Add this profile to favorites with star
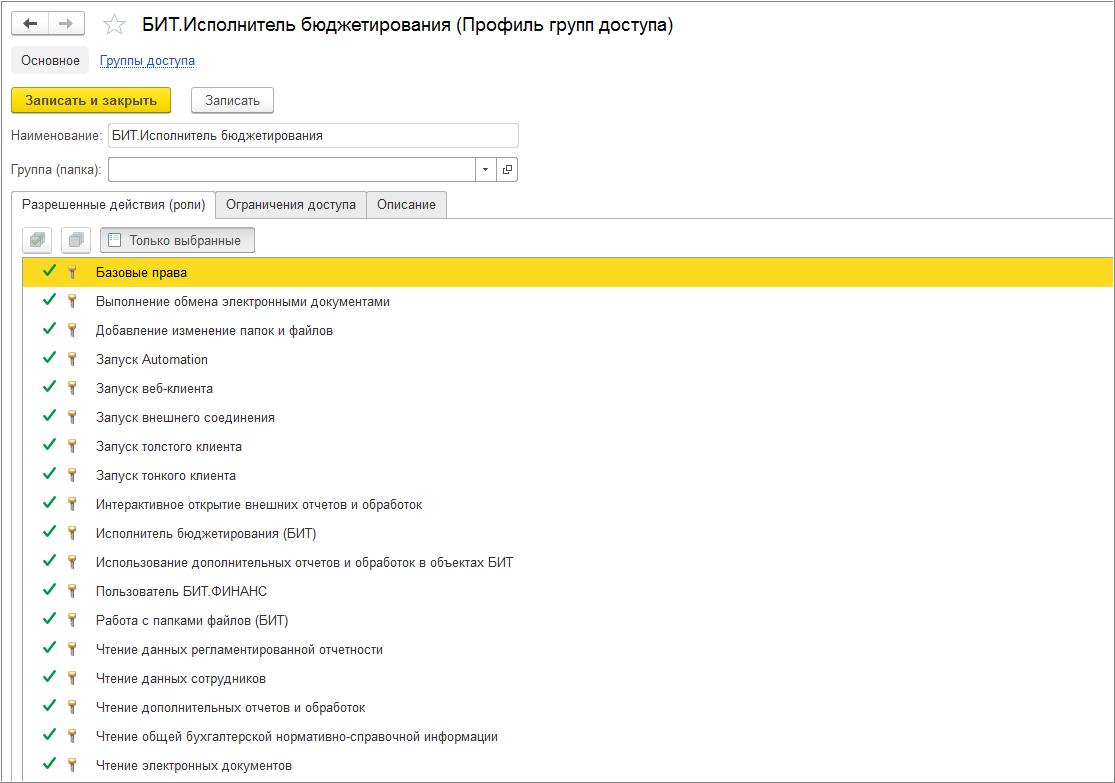 pos(115,25)
